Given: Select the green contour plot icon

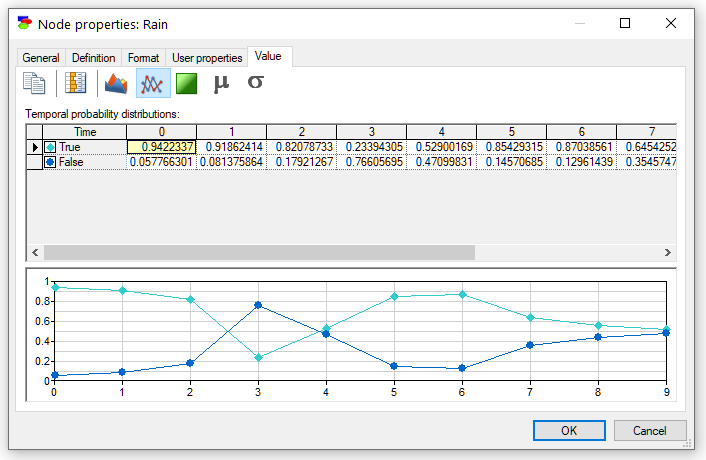Looking at the screenshot, I should 186,84.
